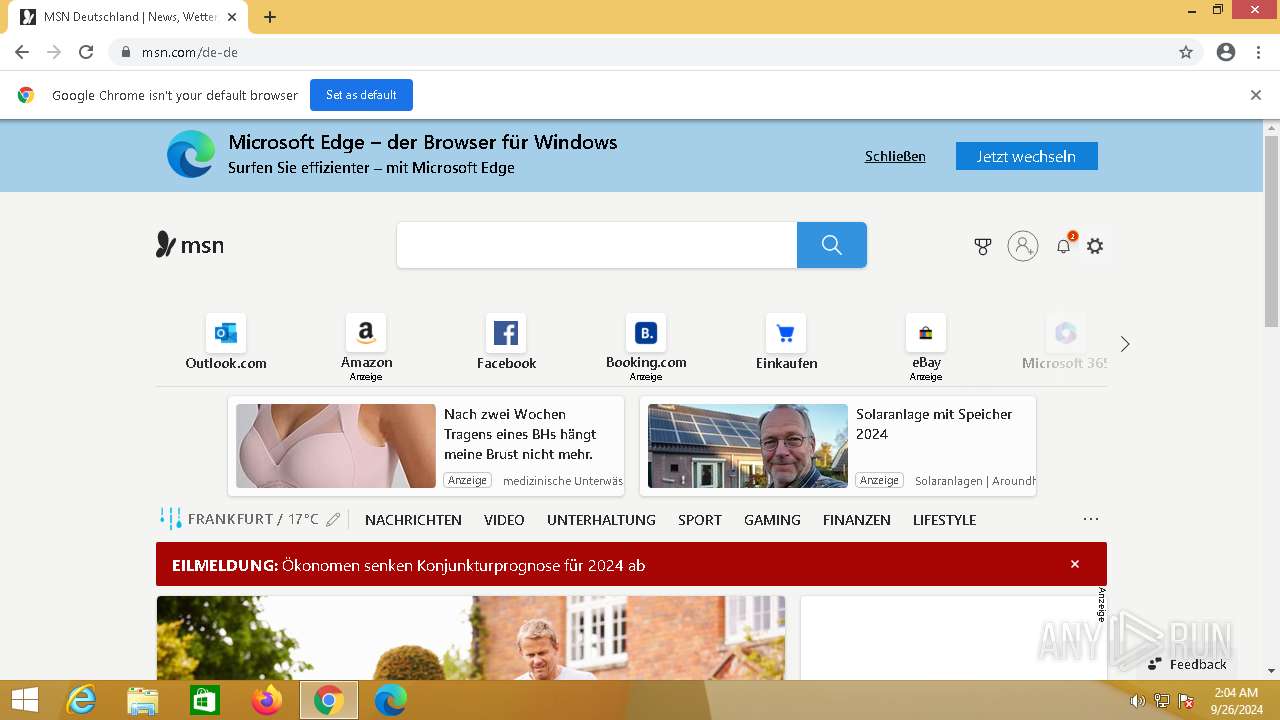This screenshot has width=1280, height=720.
Task: Launch Internet Explorer from taskbar
Action: (x=81, y=700)
